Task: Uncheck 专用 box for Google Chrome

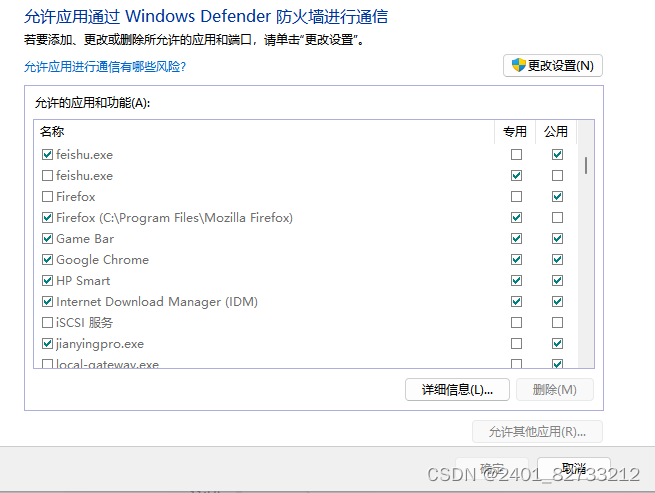Action: click(516, 259)
